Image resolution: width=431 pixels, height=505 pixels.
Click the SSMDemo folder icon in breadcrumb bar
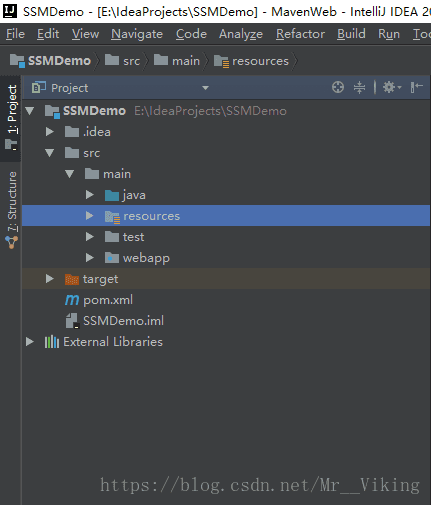point(17,61)
